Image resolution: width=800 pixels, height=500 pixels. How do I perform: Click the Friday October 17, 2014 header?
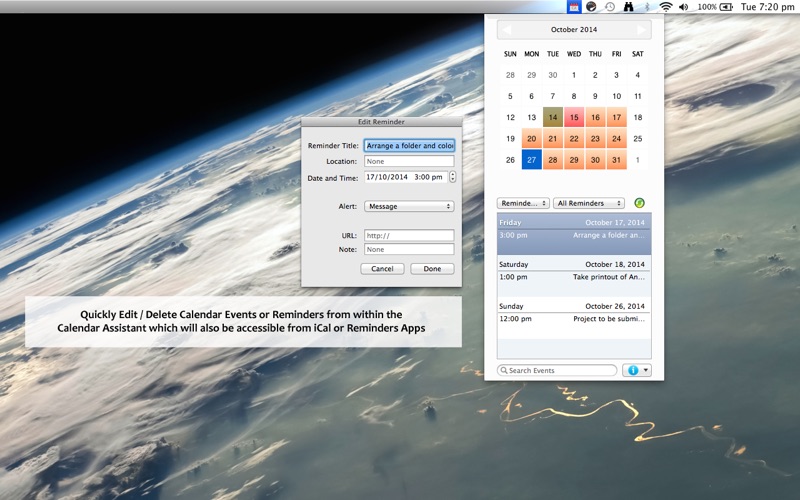574,222
